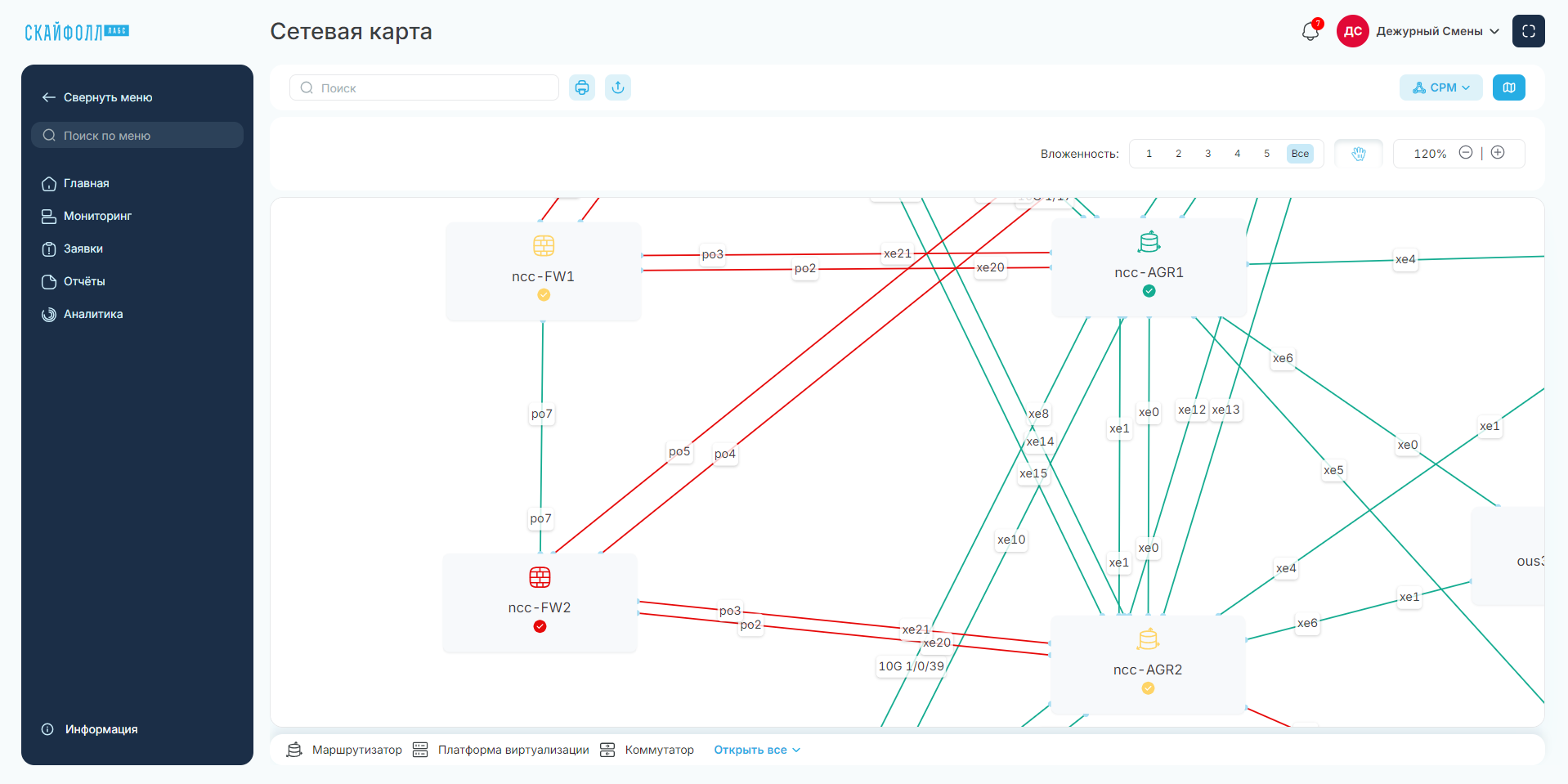Click ncc-FW1 yellow status badge

pyautogui.click(x=544, y=295)
